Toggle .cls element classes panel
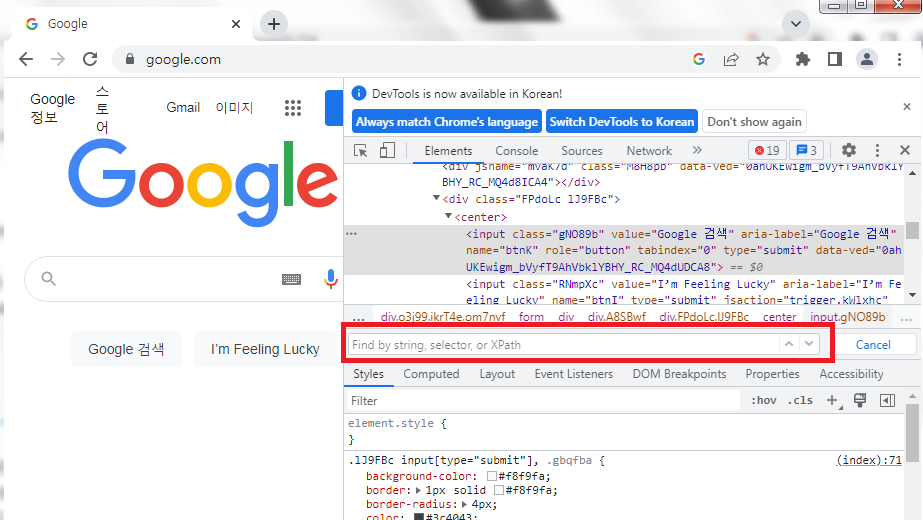 coord(800,400)
